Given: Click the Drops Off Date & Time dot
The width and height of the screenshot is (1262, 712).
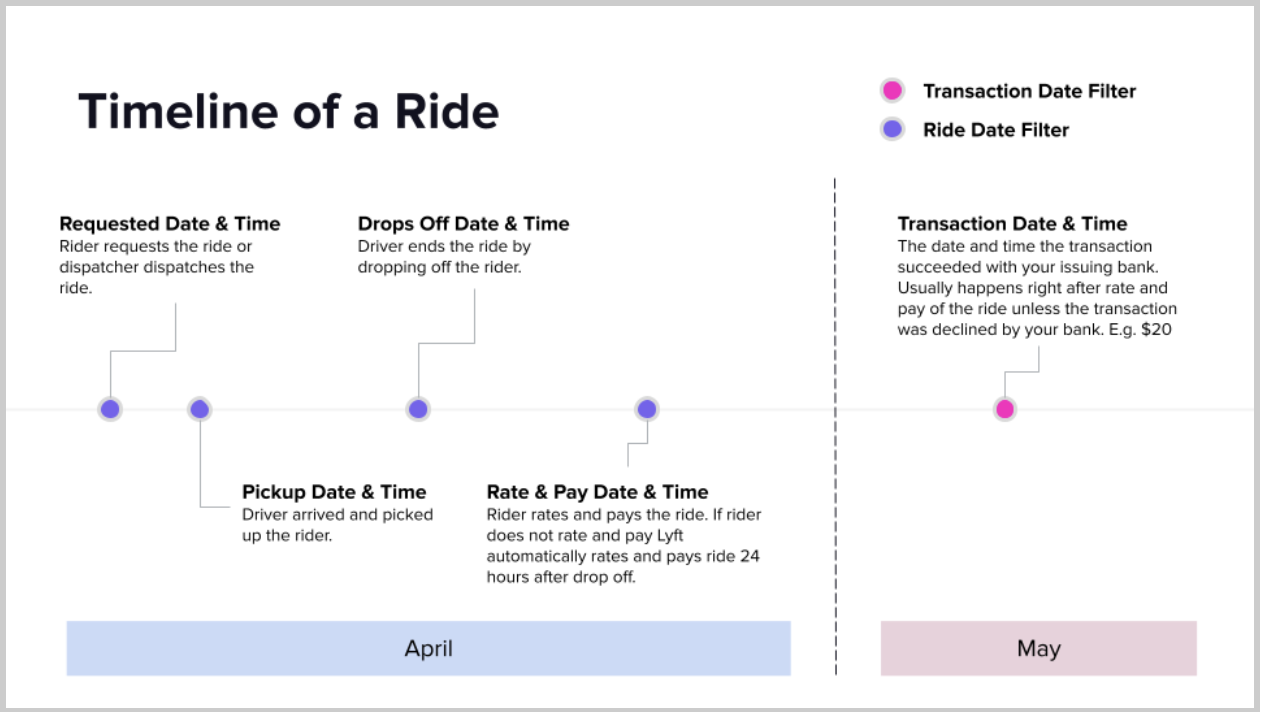Looking at the screenshot, I should point(418,409).
